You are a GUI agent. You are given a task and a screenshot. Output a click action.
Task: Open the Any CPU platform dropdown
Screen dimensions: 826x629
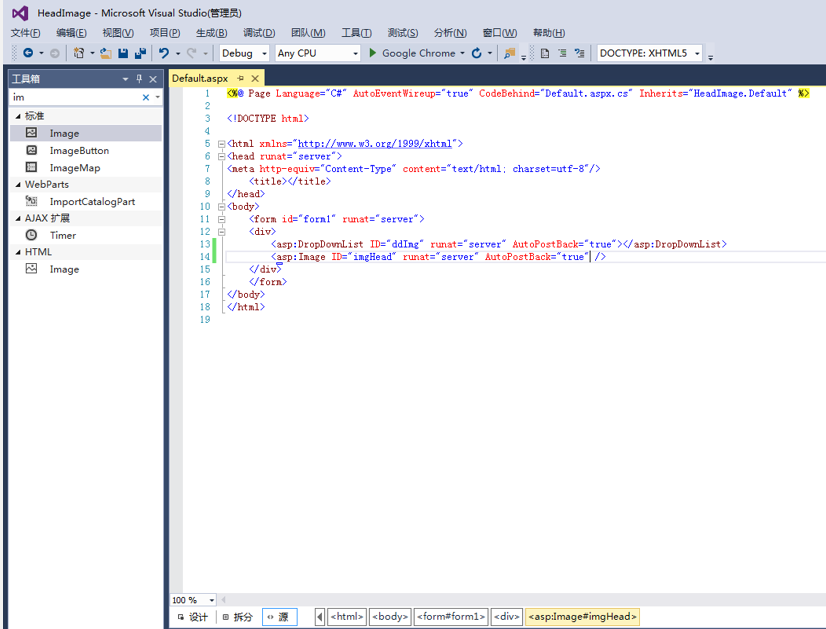click(354, 53)
